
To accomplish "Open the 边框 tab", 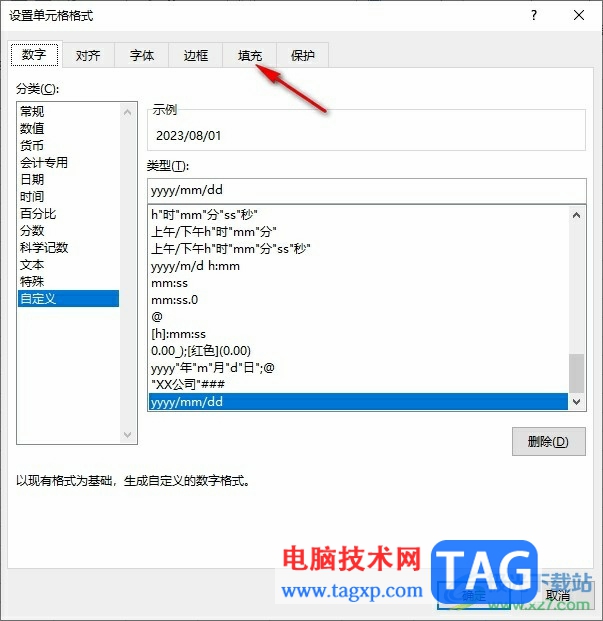I will (x=196, y=55).
